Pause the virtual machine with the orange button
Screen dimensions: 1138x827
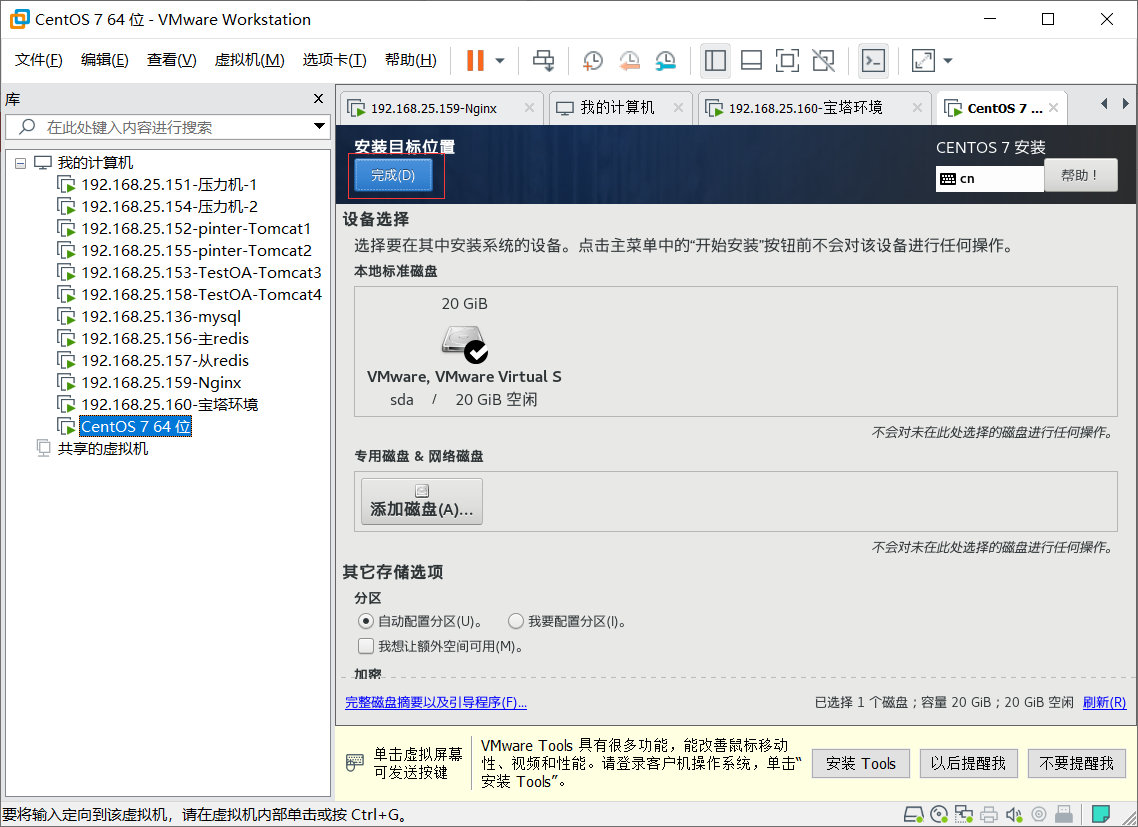coord(475,60)
